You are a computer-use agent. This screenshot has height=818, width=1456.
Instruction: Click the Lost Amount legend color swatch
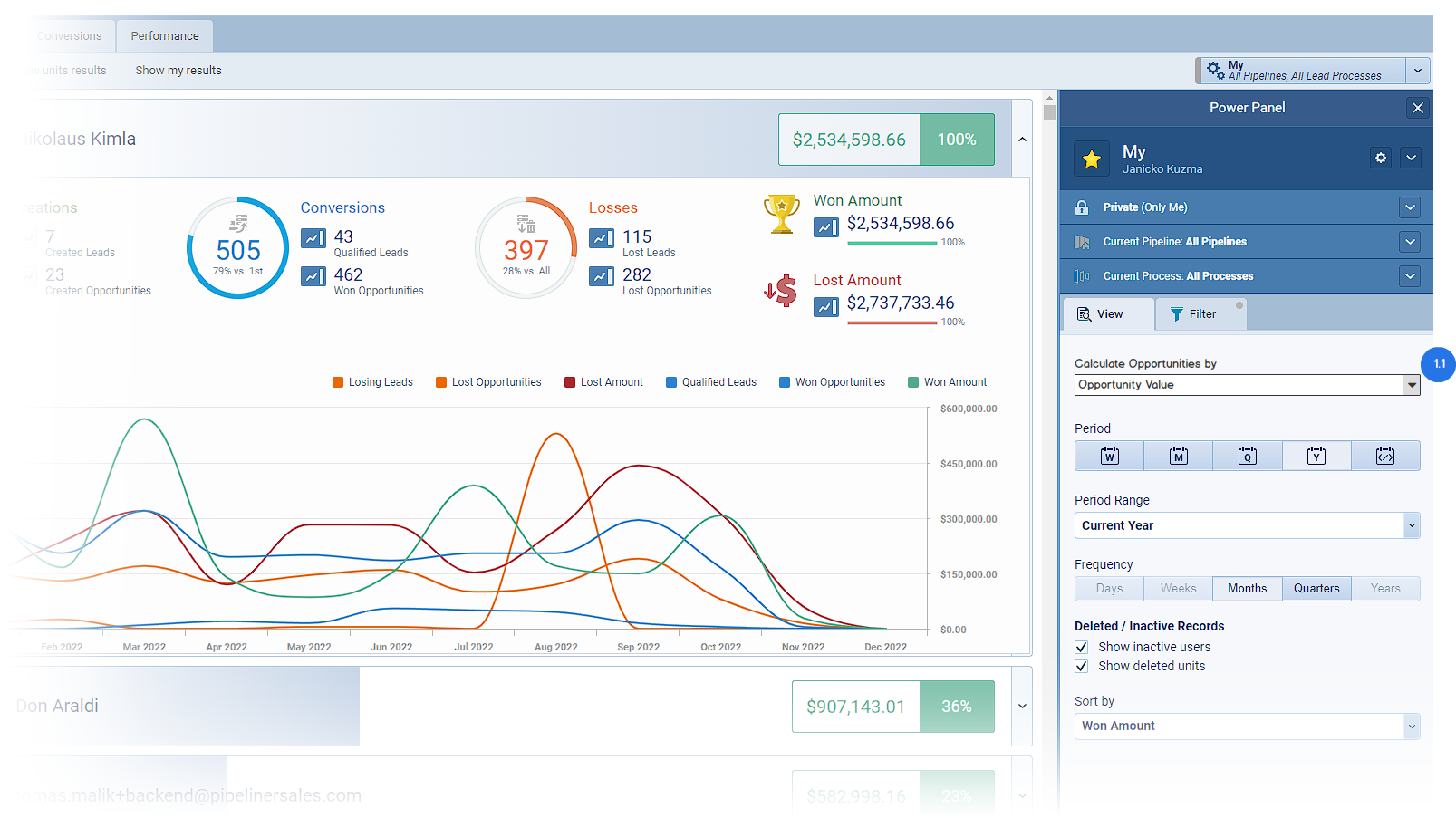coord(570,382)
